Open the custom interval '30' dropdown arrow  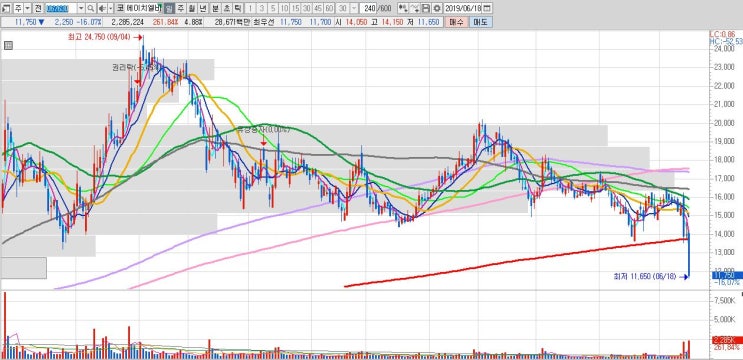tap(354, 9)
